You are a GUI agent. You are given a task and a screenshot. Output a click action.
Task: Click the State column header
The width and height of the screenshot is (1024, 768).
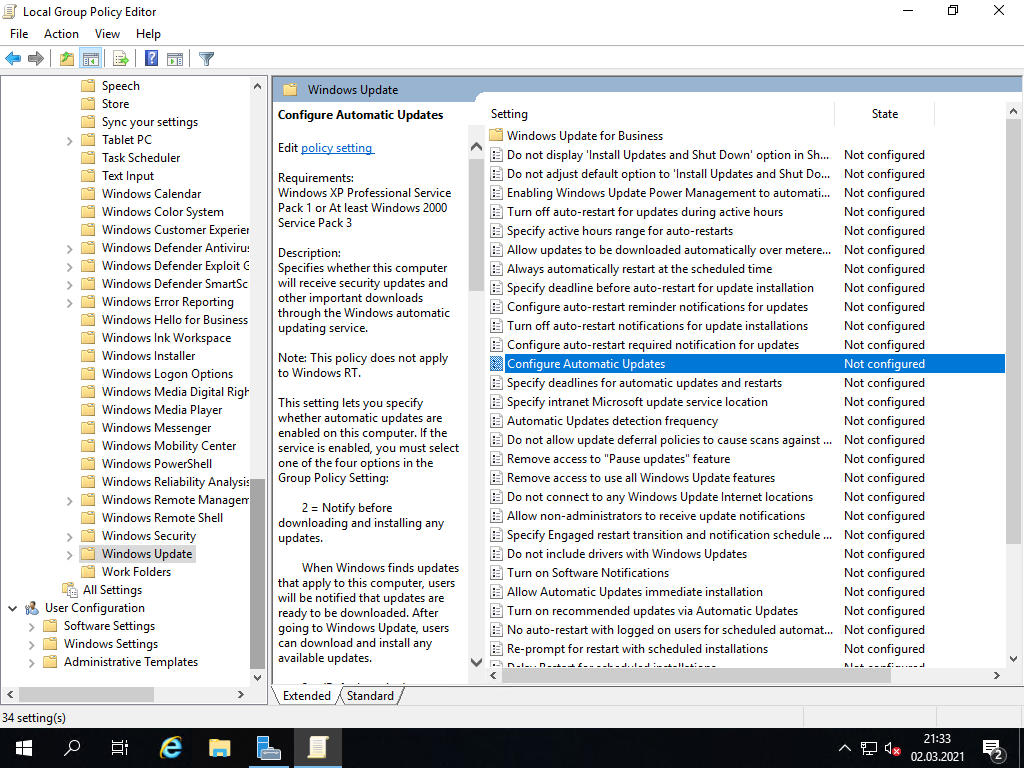click(x=884, y=114)
